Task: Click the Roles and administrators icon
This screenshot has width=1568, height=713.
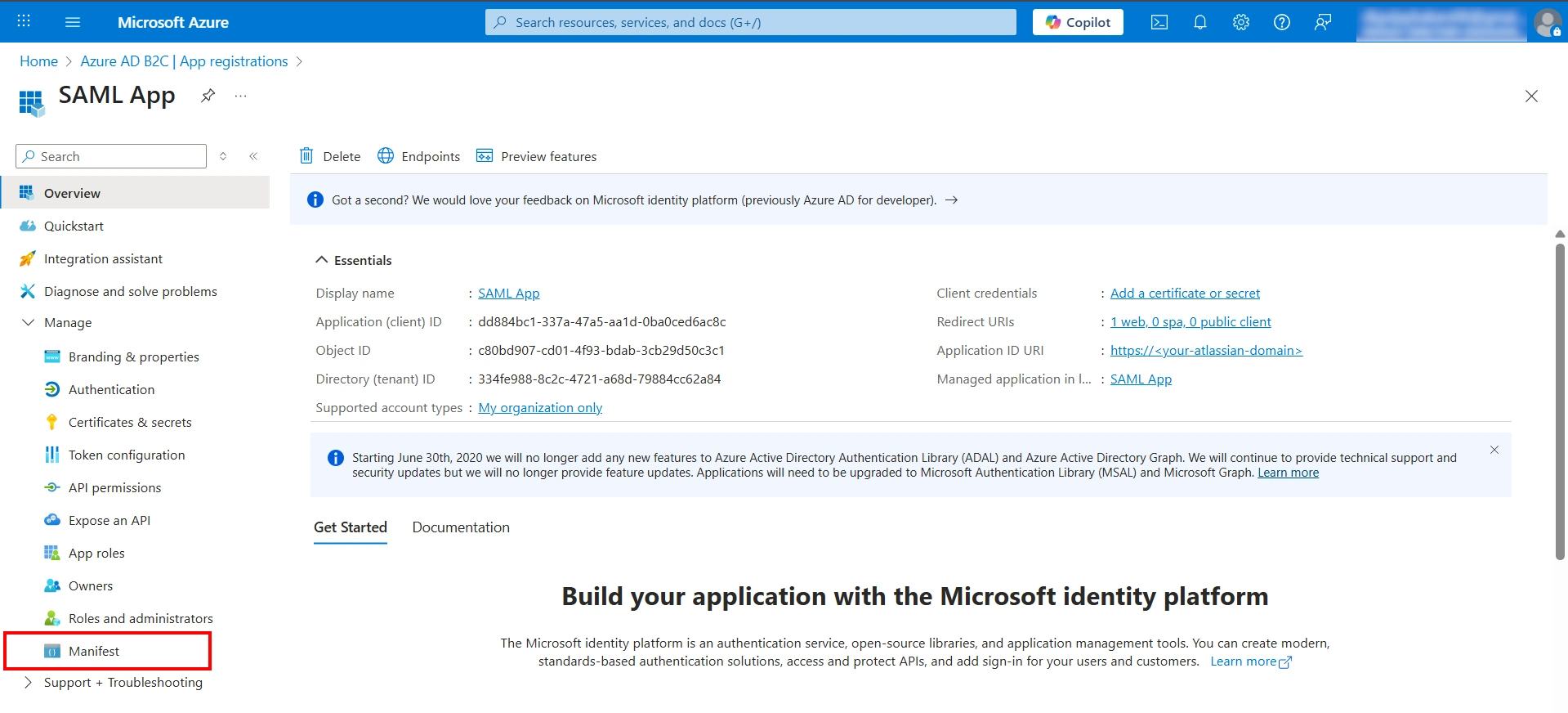Action: click(x=52, y=618)
